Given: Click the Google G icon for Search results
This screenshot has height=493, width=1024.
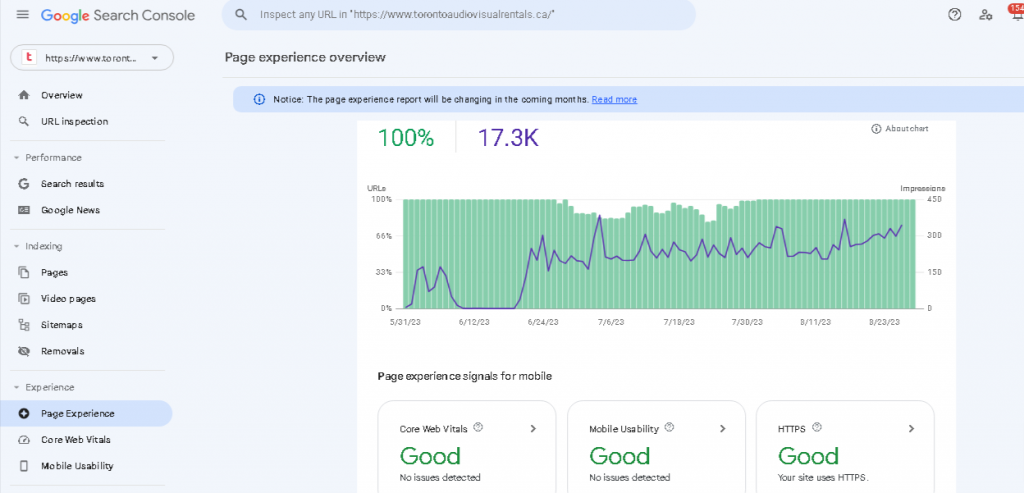Looking at the screenshot, I should pos(24,184).
